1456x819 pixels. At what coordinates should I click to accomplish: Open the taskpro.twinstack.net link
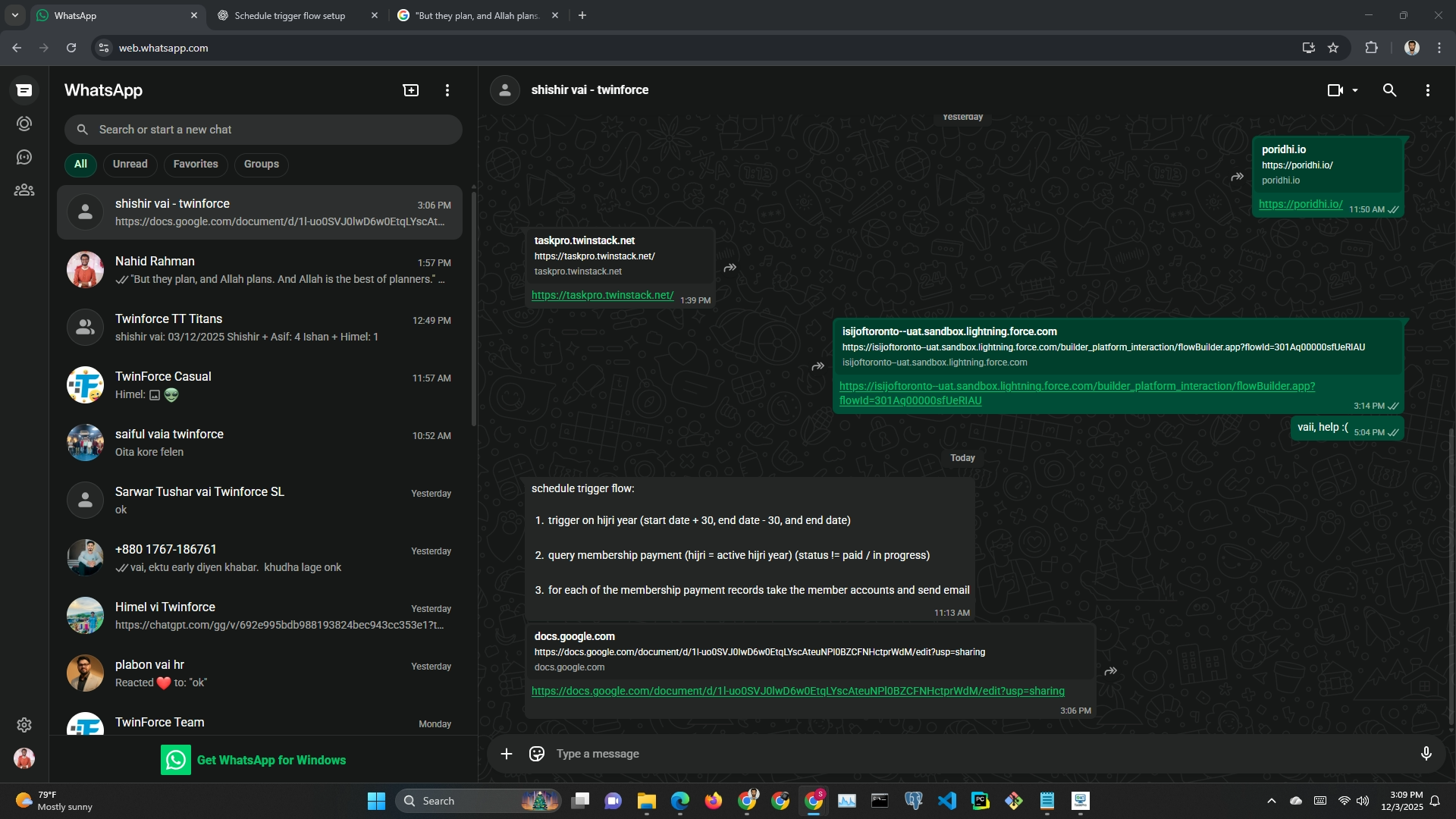[x=602, y=296]
